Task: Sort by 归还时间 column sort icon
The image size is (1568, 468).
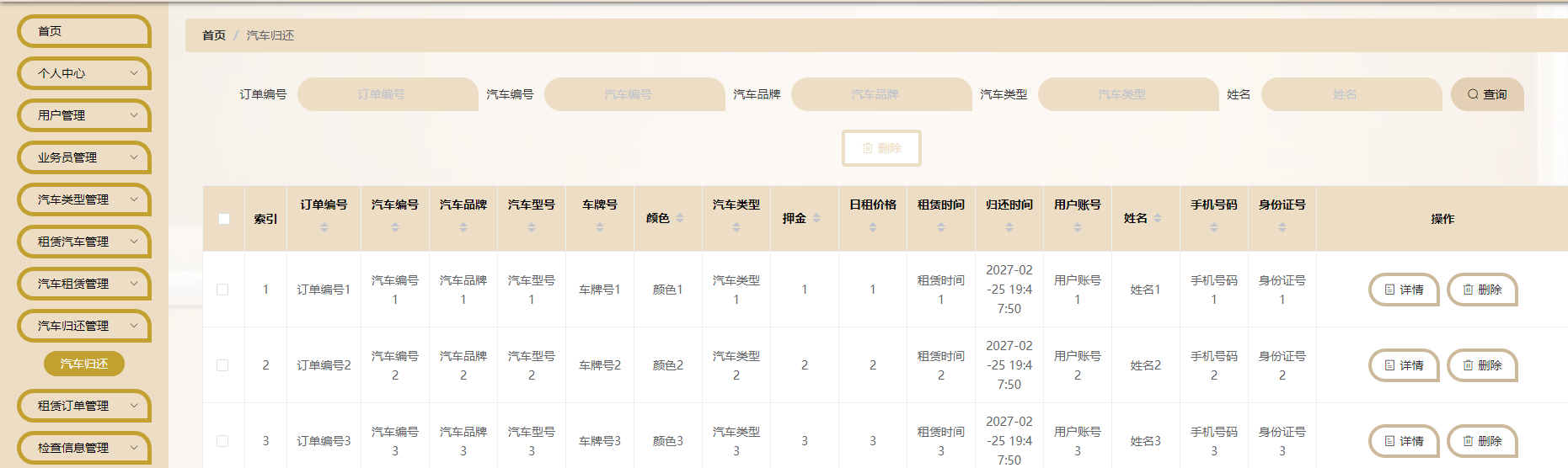Action: click(1009, 227)
